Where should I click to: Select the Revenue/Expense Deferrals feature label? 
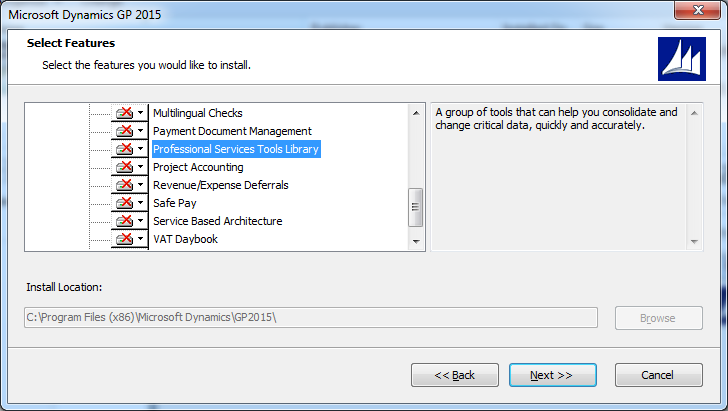221,185
